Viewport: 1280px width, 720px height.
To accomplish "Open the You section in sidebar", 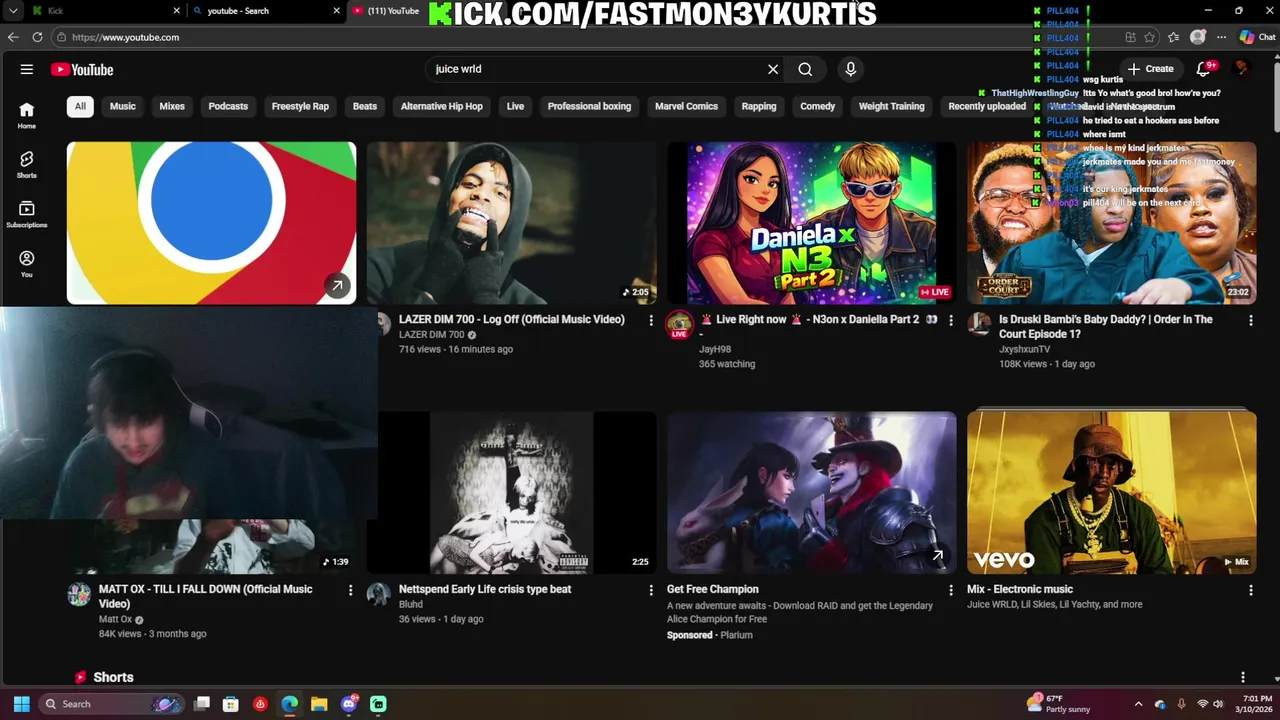I will (27, 264).
